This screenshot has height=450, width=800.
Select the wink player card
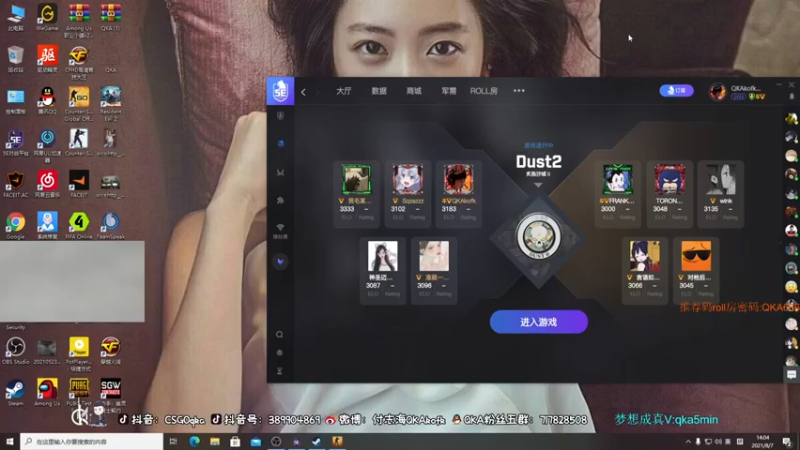click(720, 193)
